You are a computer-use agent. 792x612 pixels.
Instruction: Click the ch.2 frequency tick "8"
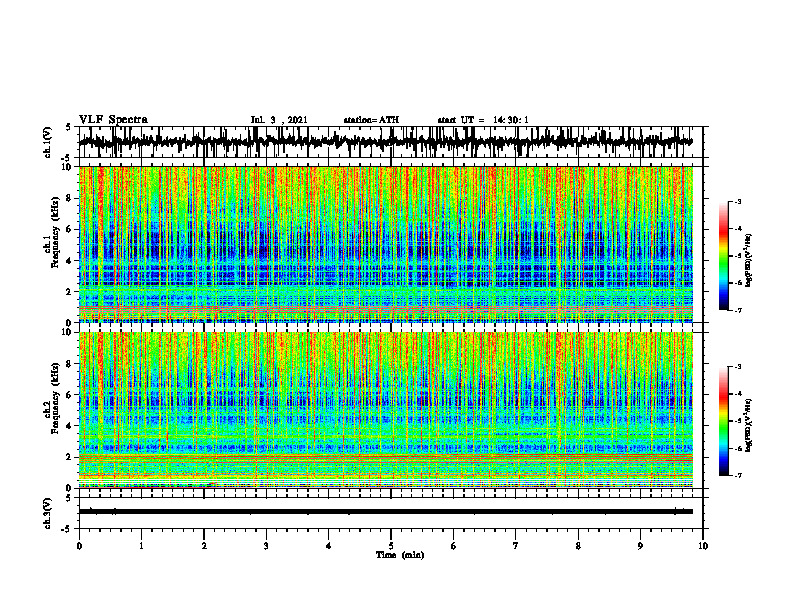(x=69, y=364)
